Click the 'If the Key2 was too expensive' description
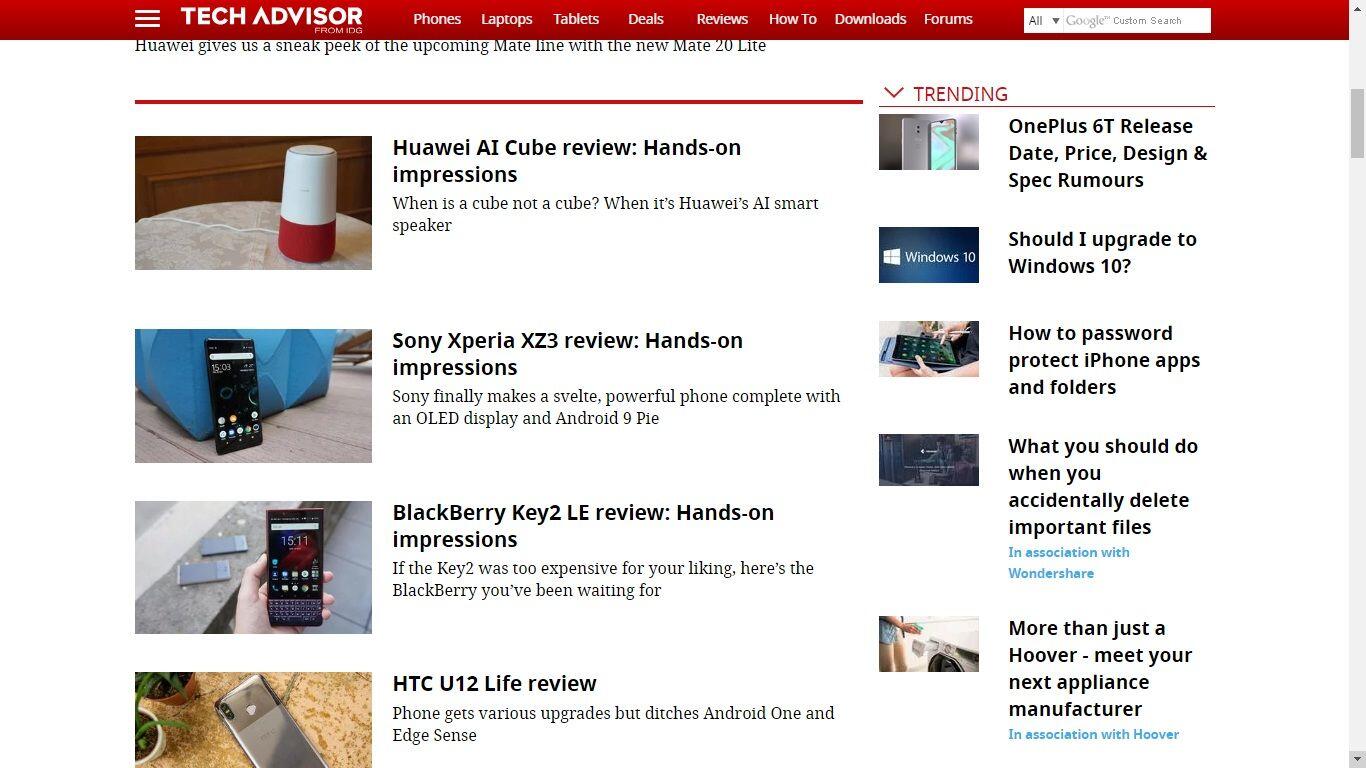This screenshot has height=768, width=1366. (603, 579)
